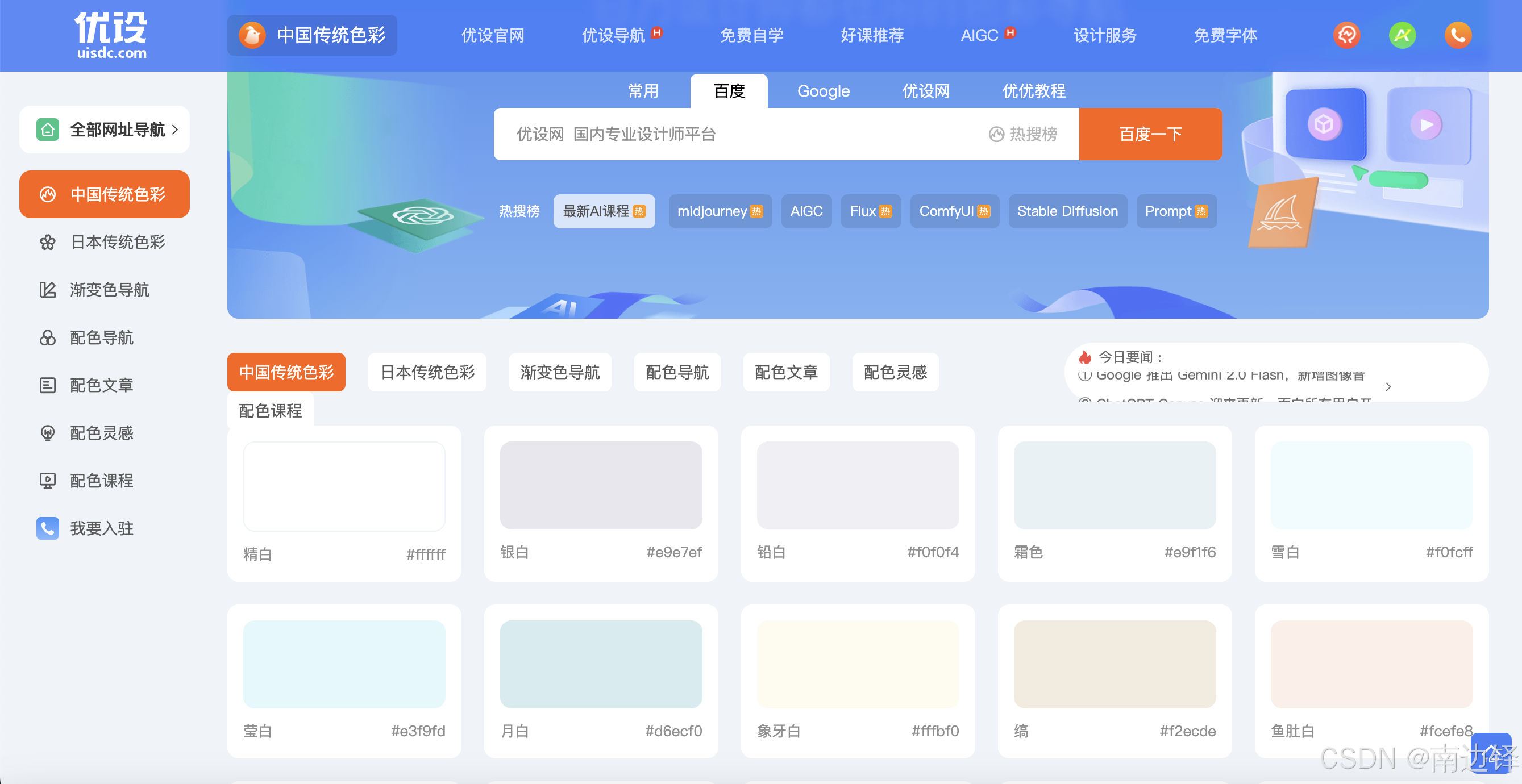
Task: Click the lightbulb icon beside 配色灵感
Action: click(47, 433)
